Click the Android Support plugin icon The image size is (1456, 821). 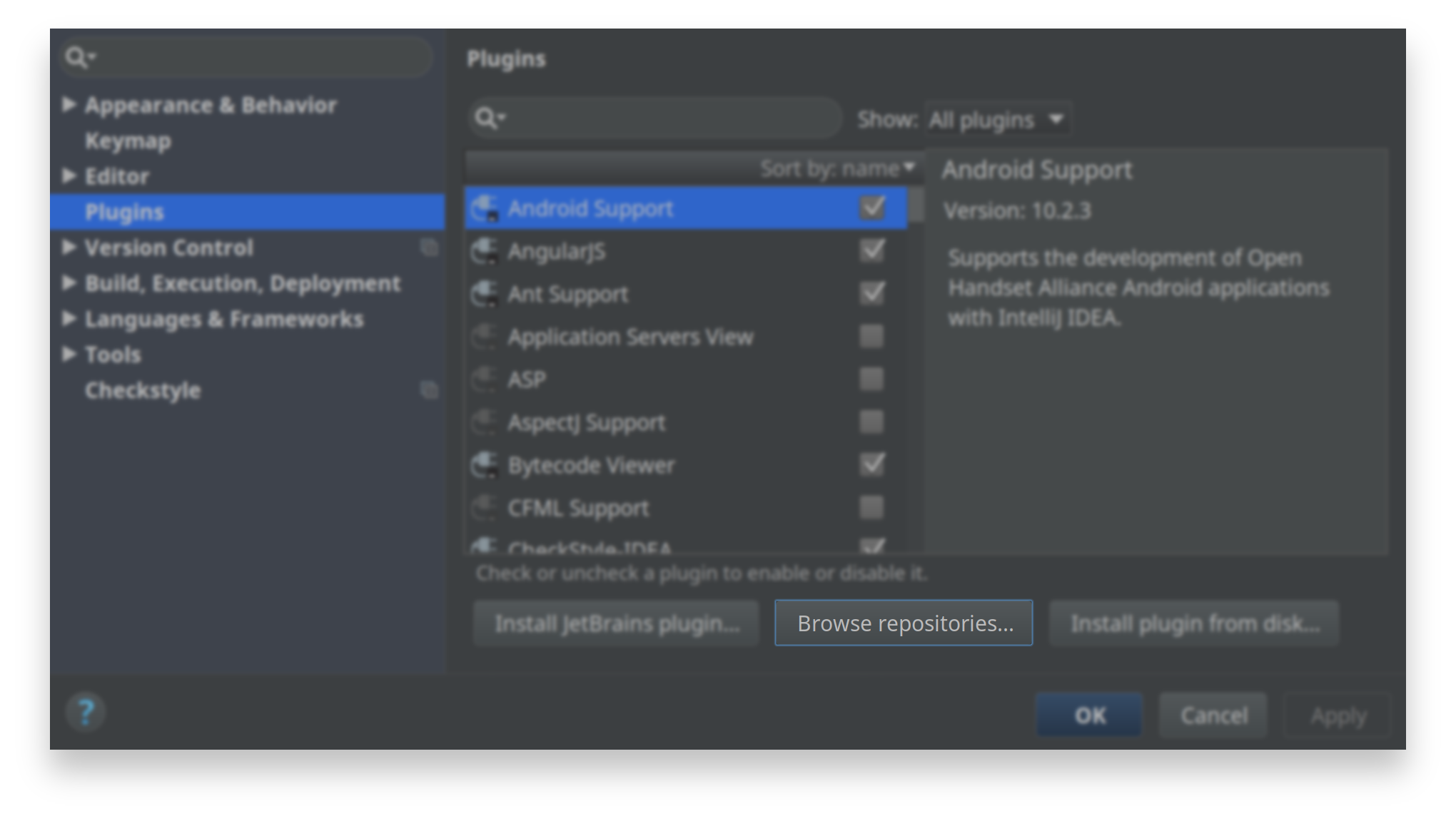point(485,209)
